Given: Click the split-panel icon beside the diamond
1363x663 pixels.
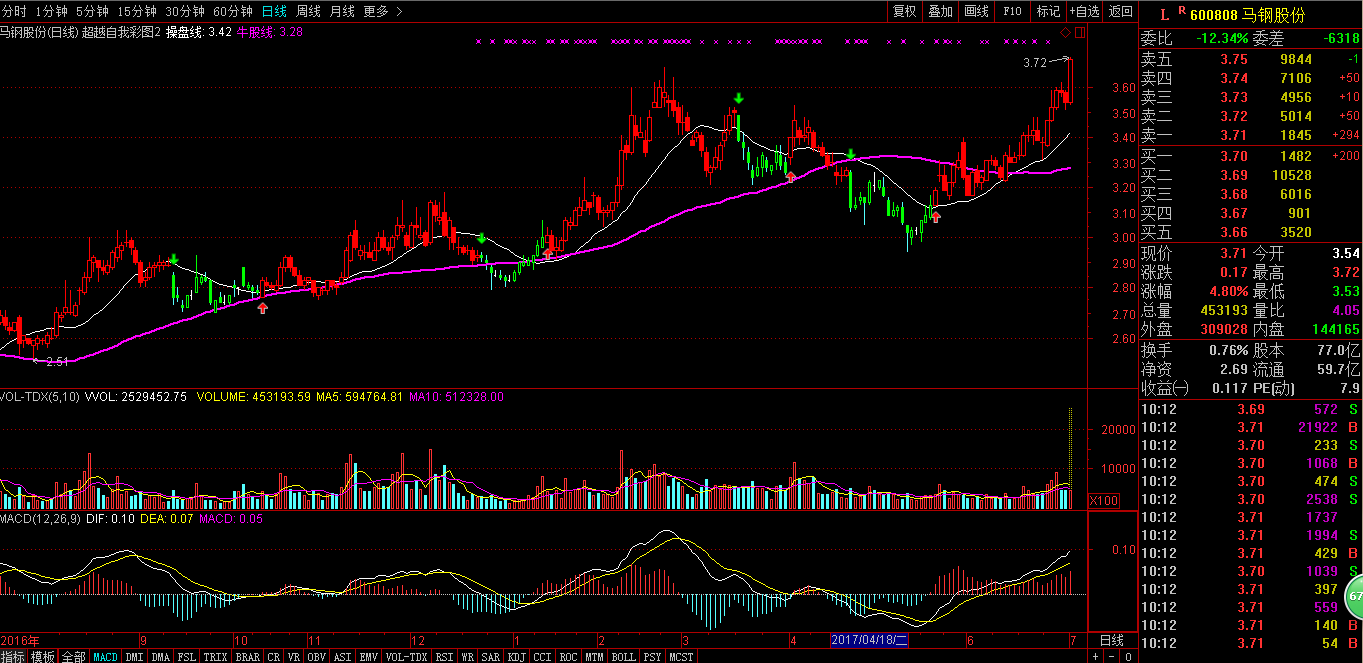Looking at the screenshot, I should 1080,32.
